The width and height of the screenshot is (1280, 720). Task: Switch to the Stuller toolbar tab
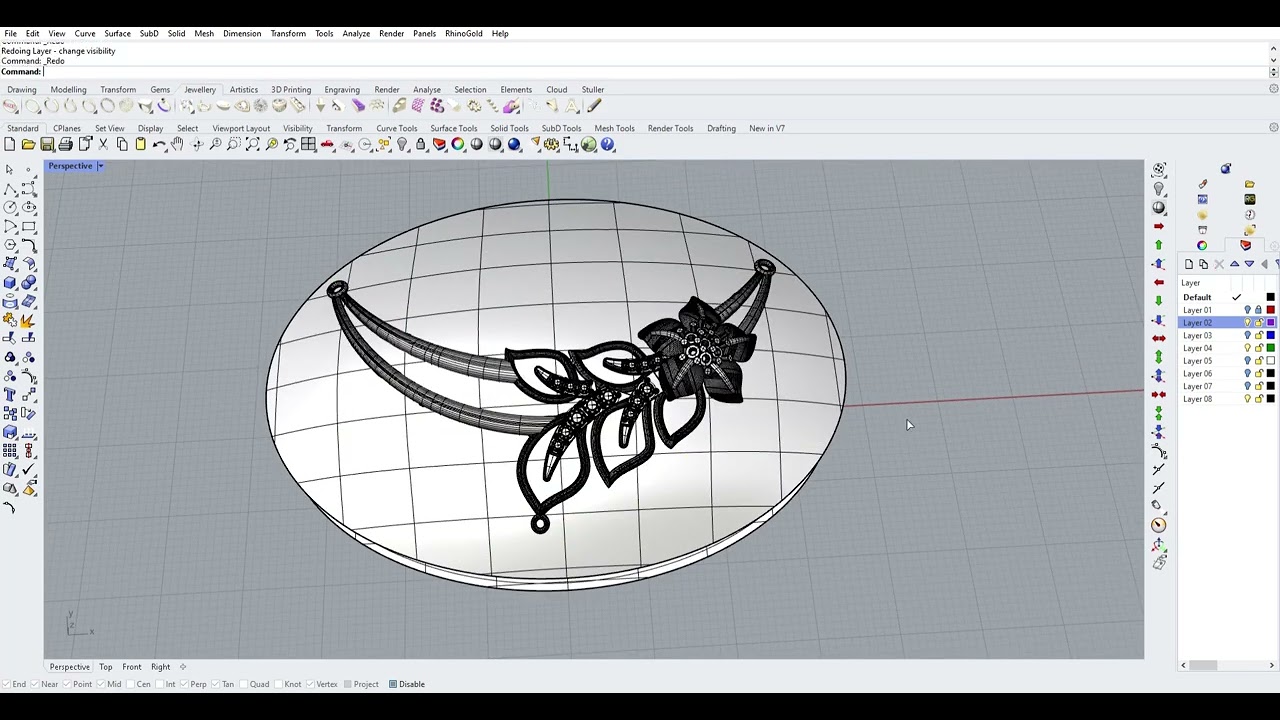point(593,90)
